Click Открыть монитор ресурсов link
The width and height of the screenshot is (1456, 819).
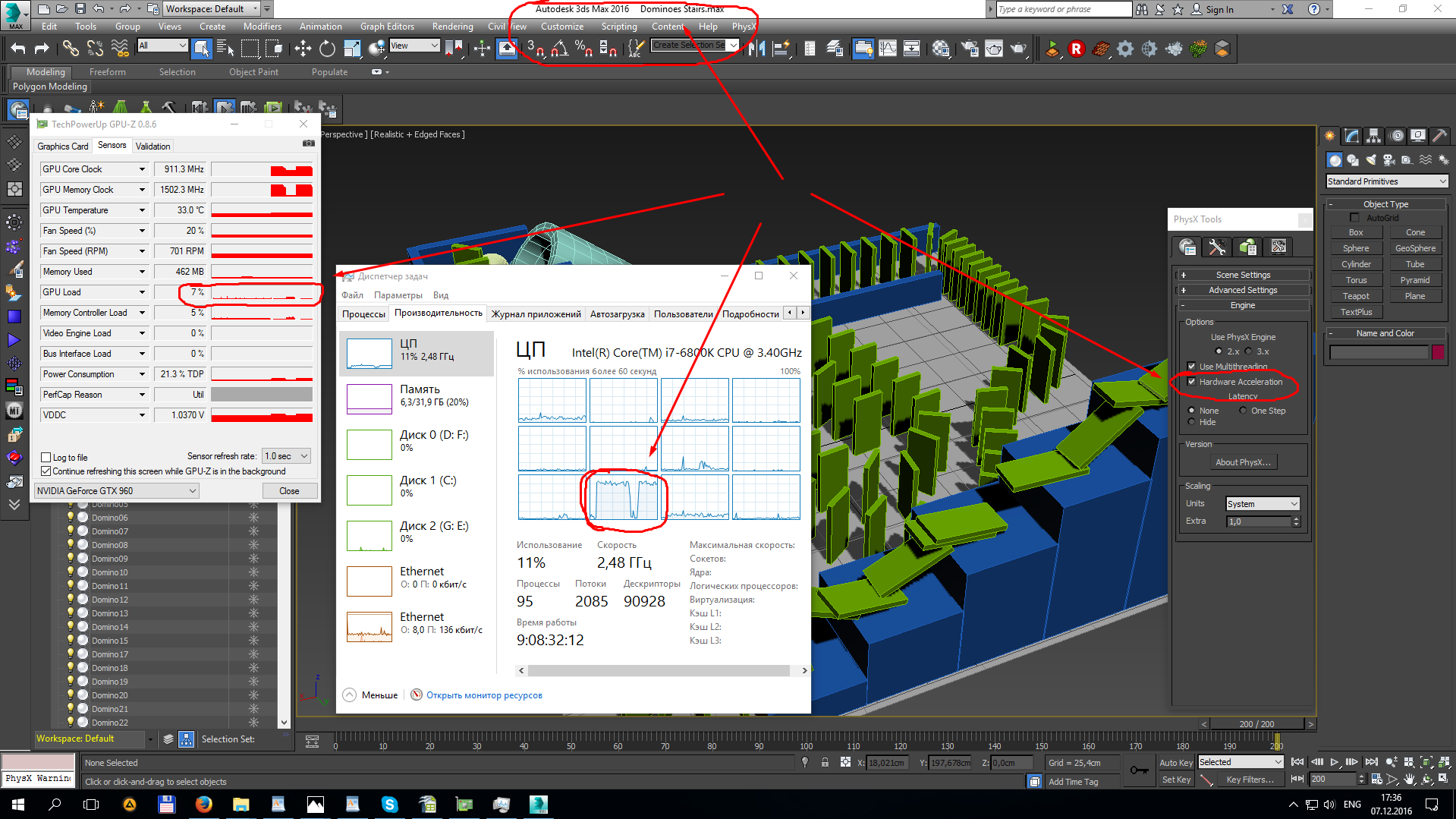(x=484, y=695)
